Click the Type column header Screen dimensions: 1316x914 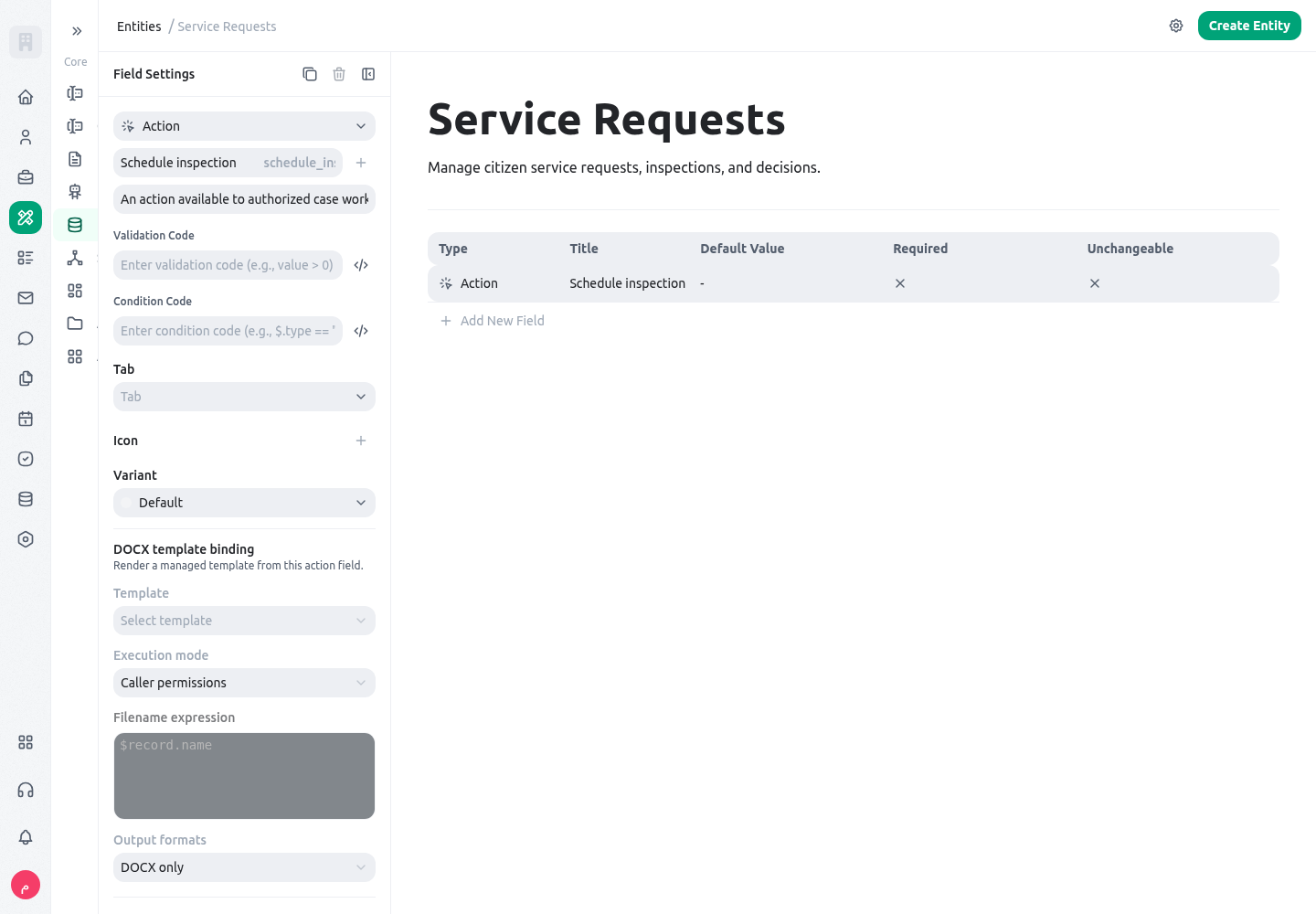click(x=452, y=249)
